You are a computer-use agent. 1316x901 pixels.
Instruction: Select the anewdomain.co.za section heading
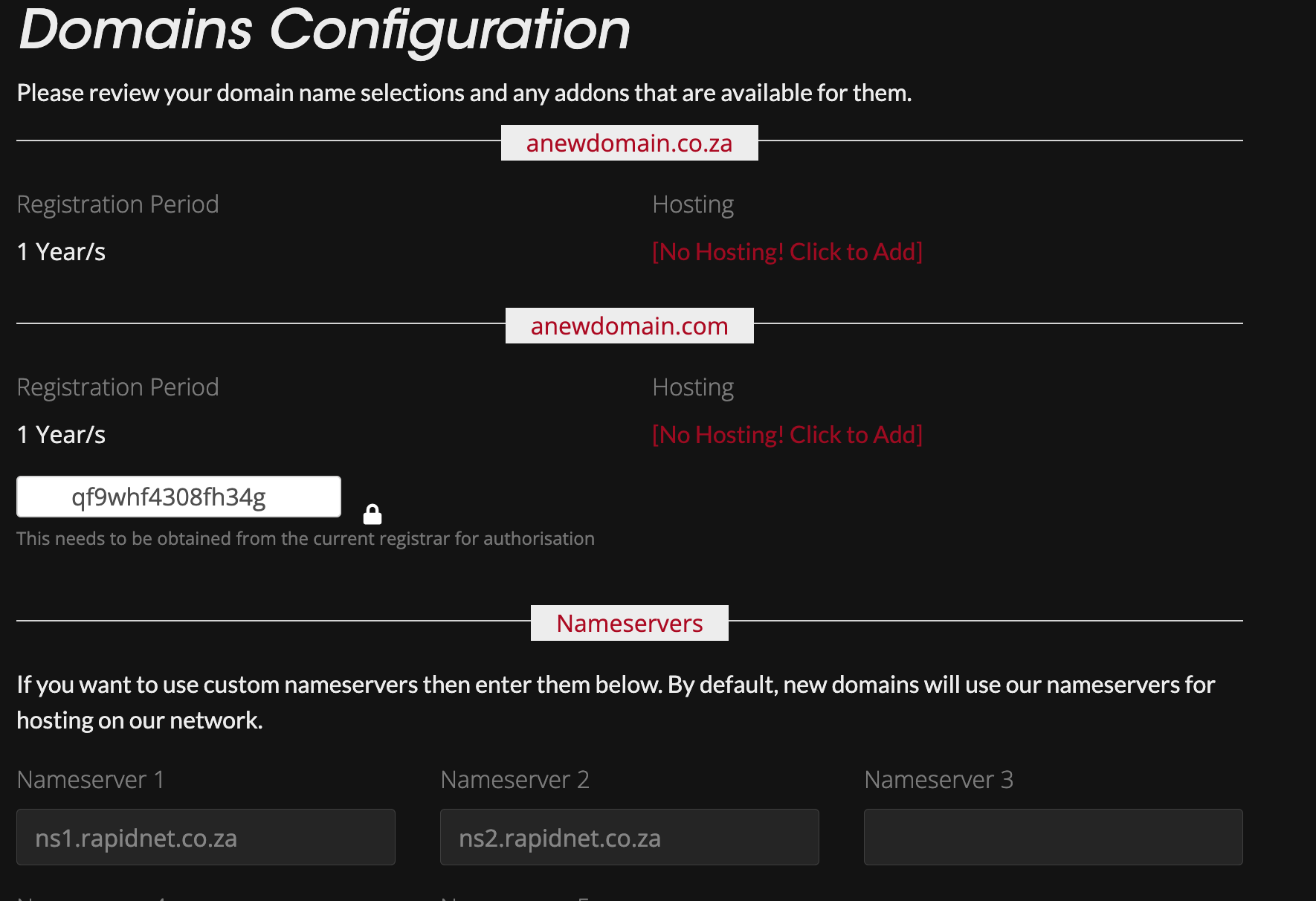pyautogui.click(x=629, y=143)
